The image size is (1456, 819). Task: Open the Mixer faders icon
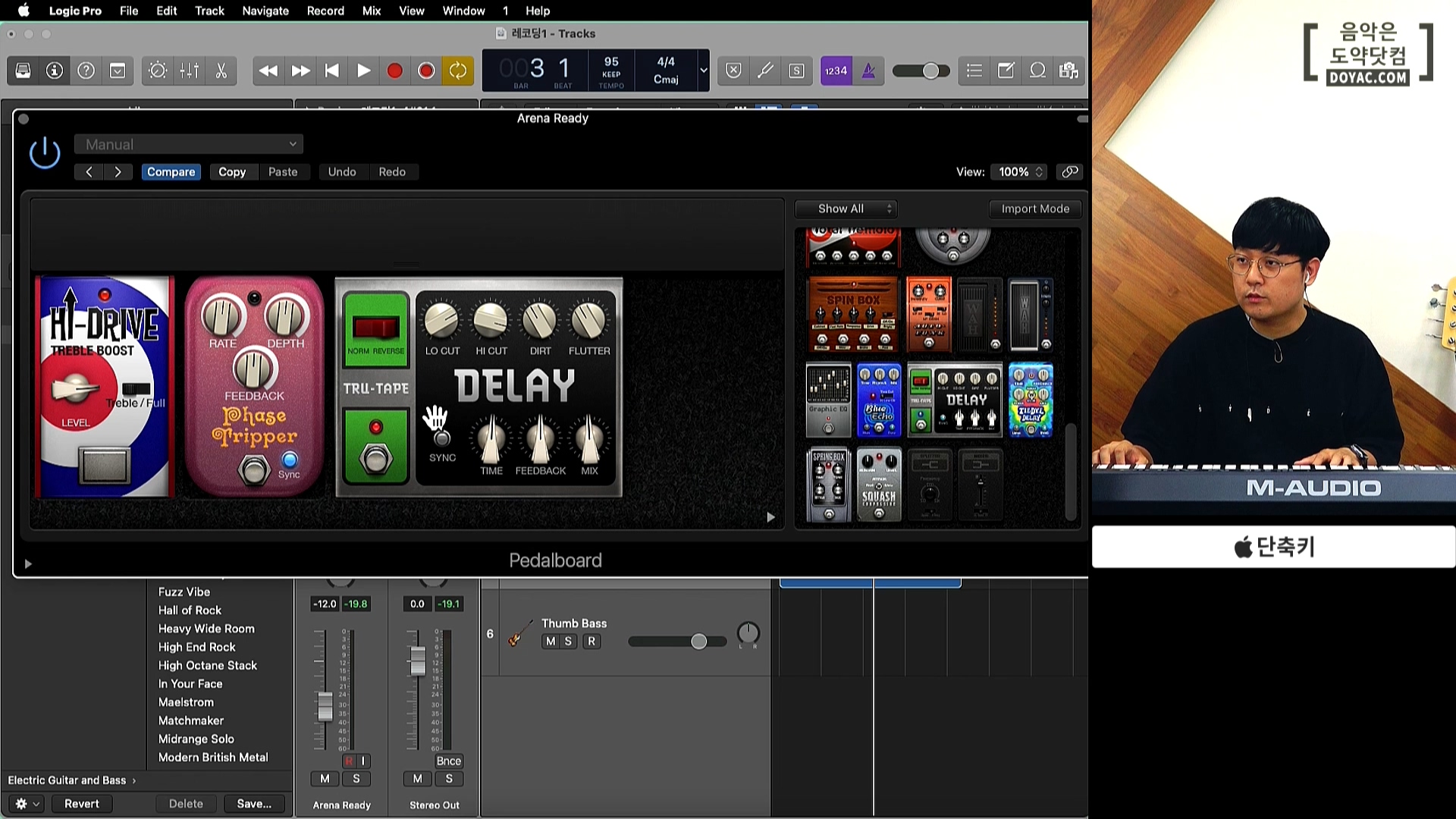[x=190, y=71]
